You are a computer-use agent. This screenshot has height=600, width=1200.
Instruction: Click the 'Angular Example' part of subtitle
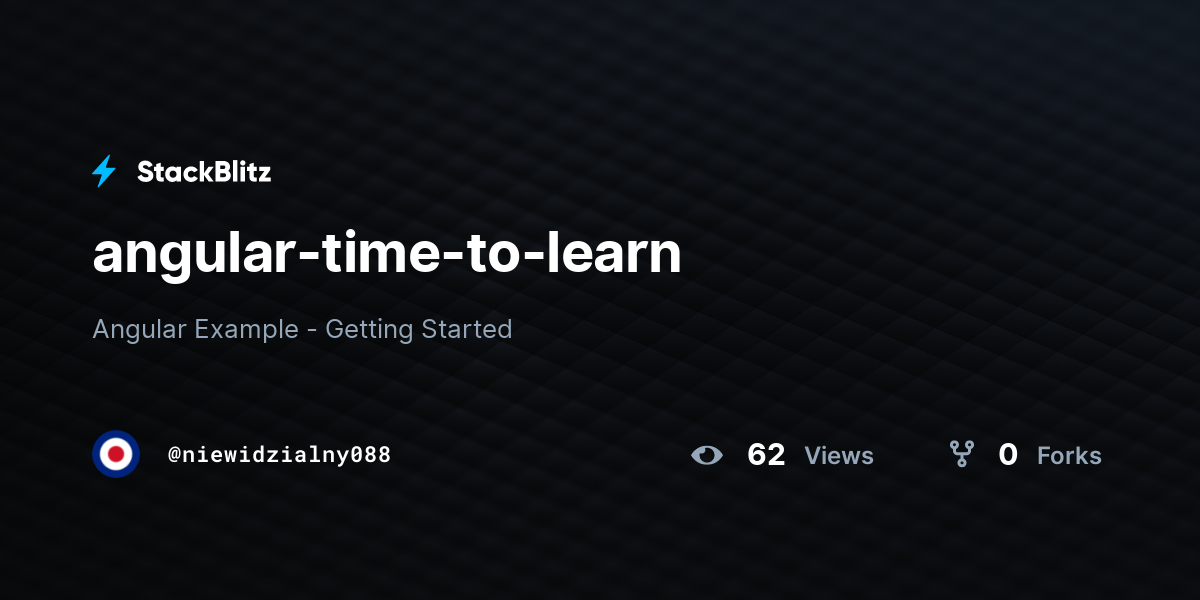coord(195,329)
